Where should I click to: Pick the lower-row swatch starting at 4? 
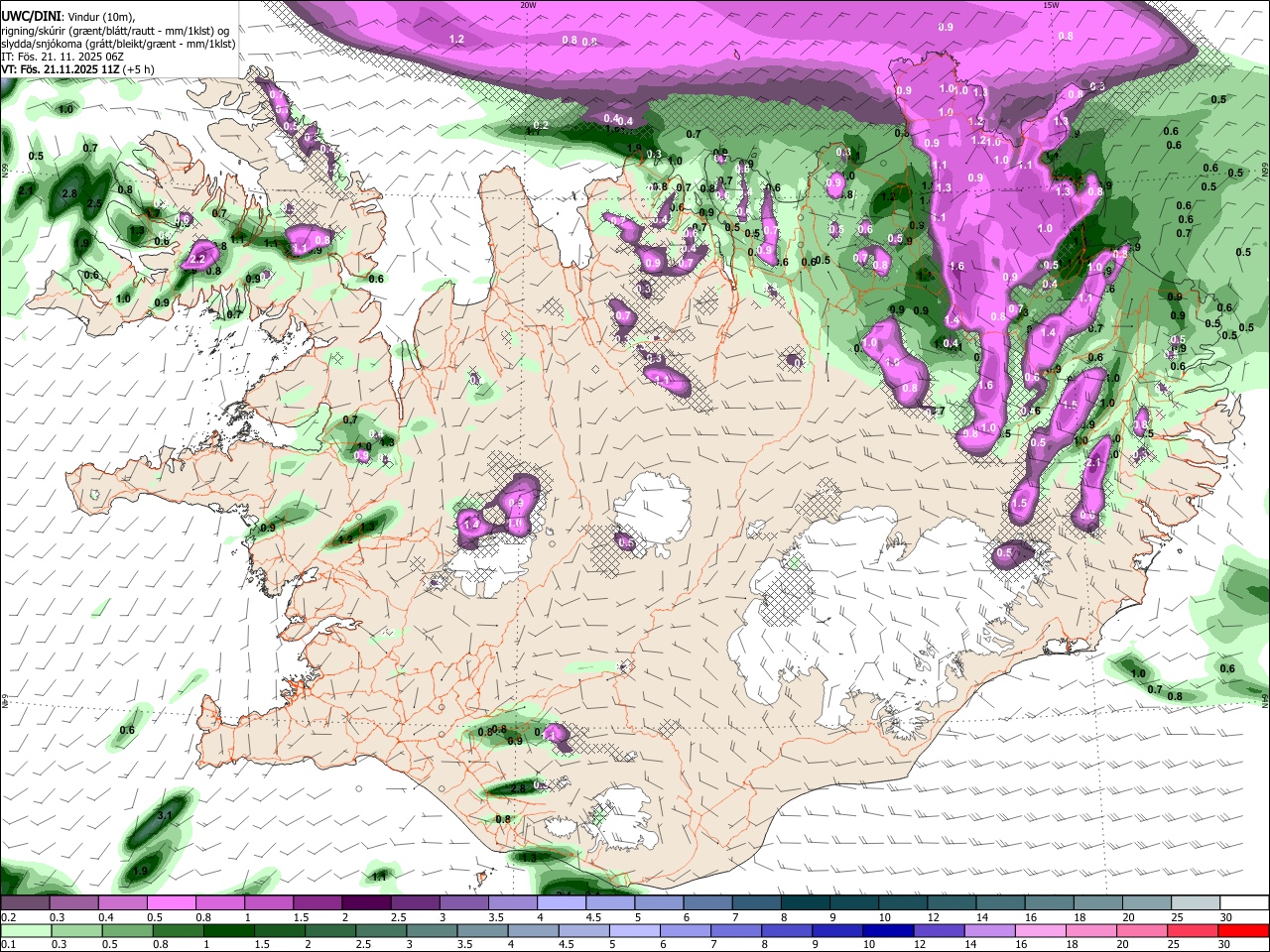pyautogui.click(x=534, y=930)
